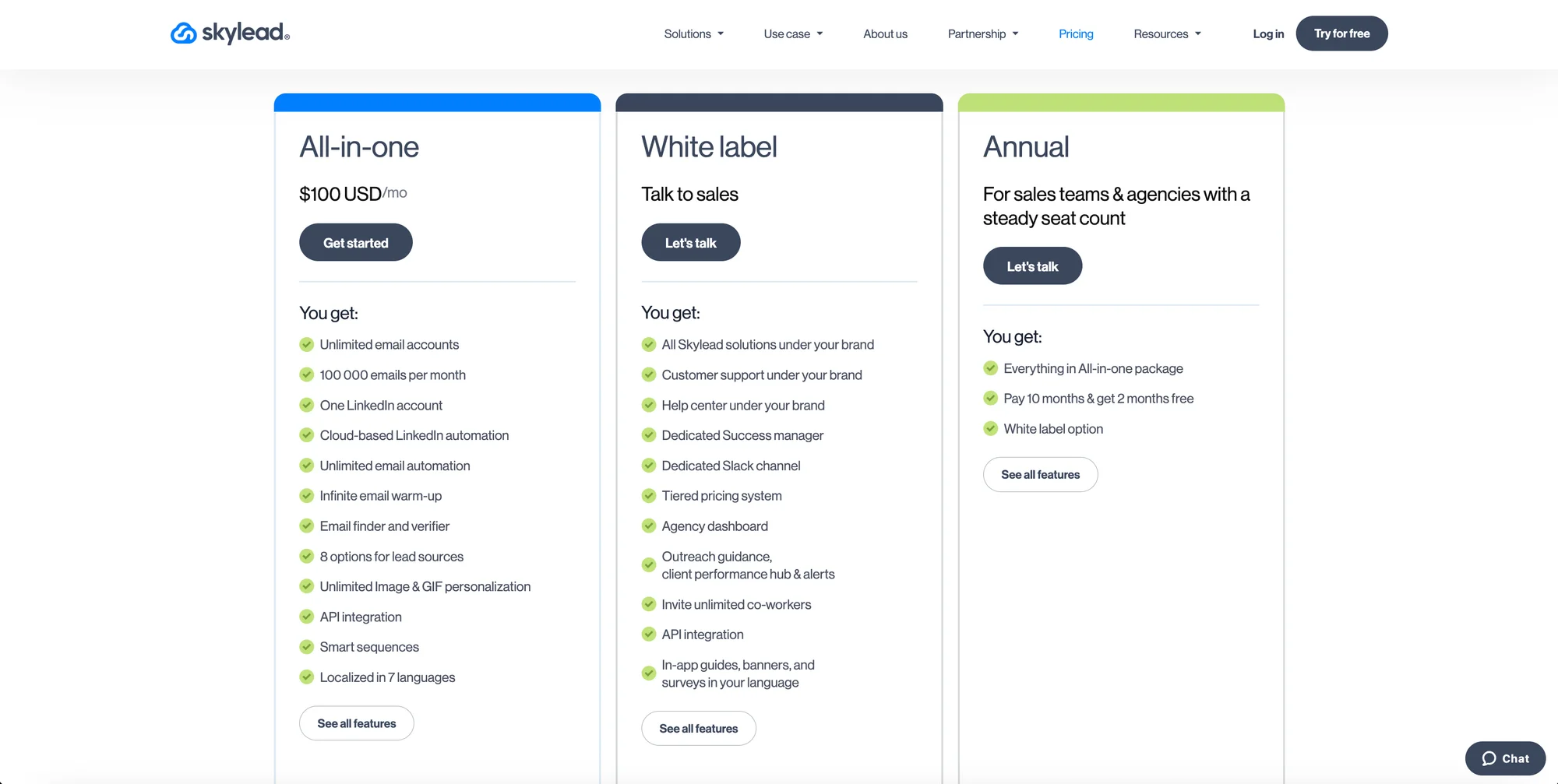Click checkmark beside All Skylead solutions under your brand
Screen dimensions: 1558x784
point(649,344)
